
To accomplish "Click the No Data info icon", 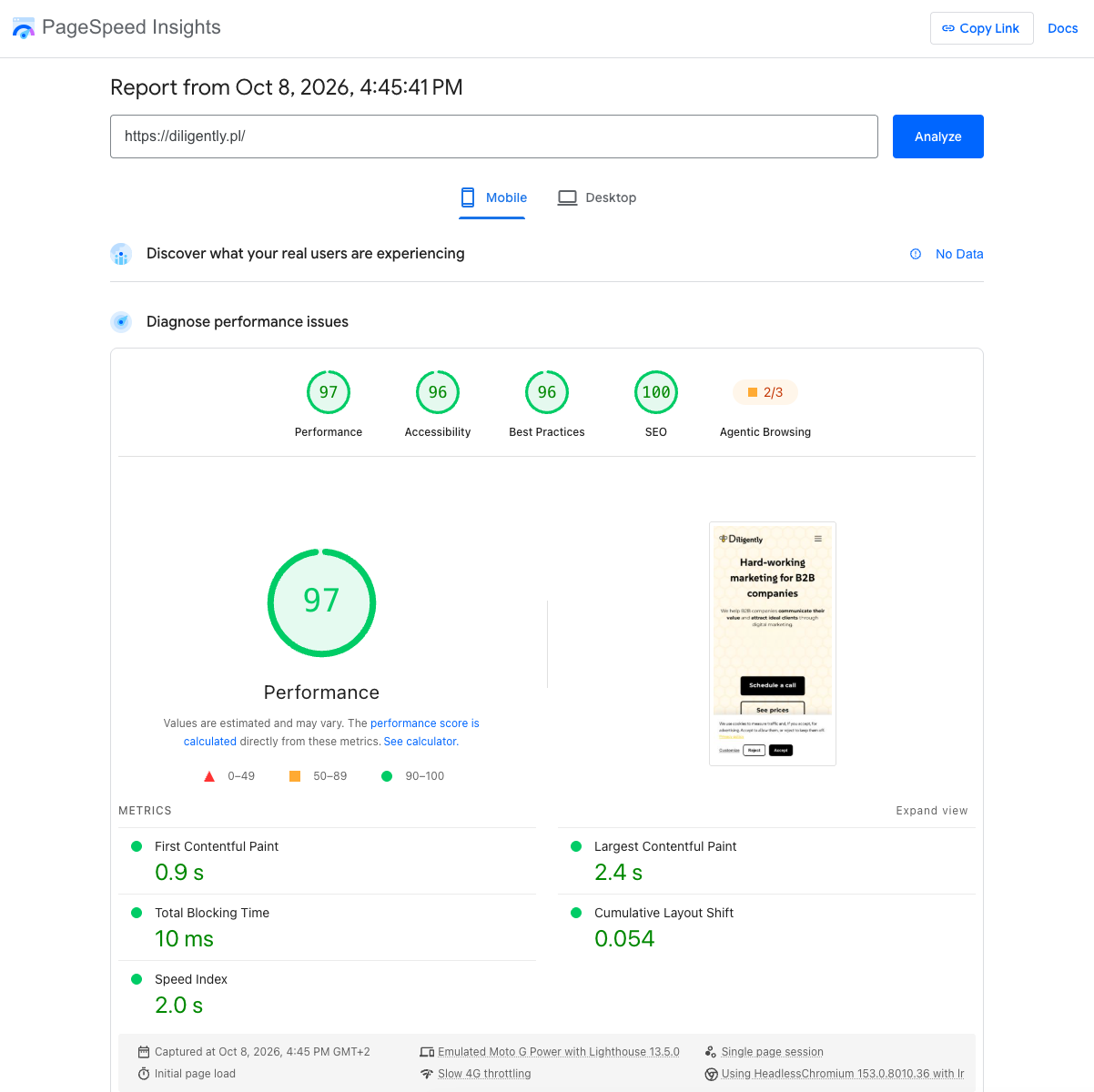I will [916, 254].
